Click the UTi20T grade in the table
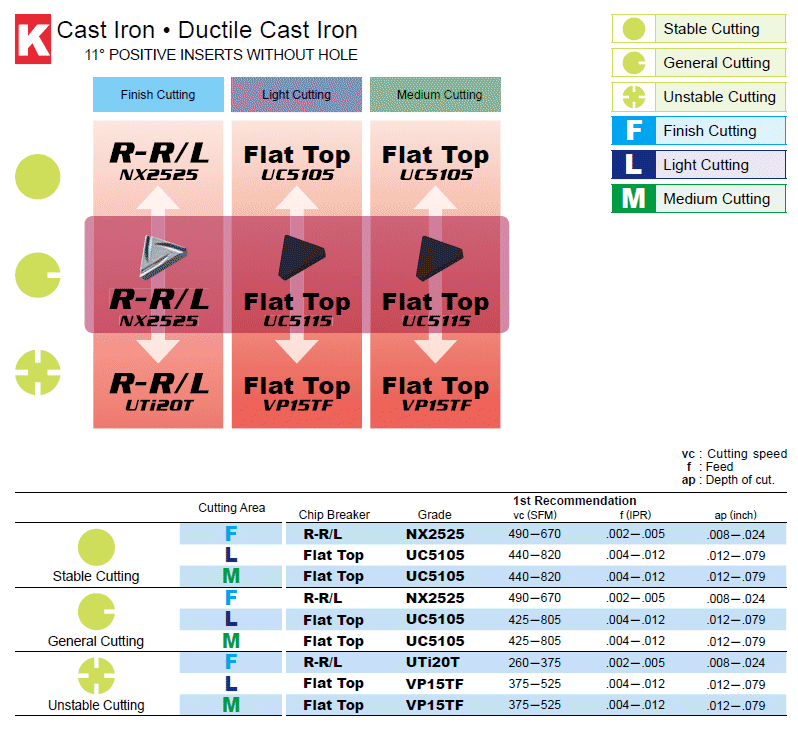 (434, 662)
